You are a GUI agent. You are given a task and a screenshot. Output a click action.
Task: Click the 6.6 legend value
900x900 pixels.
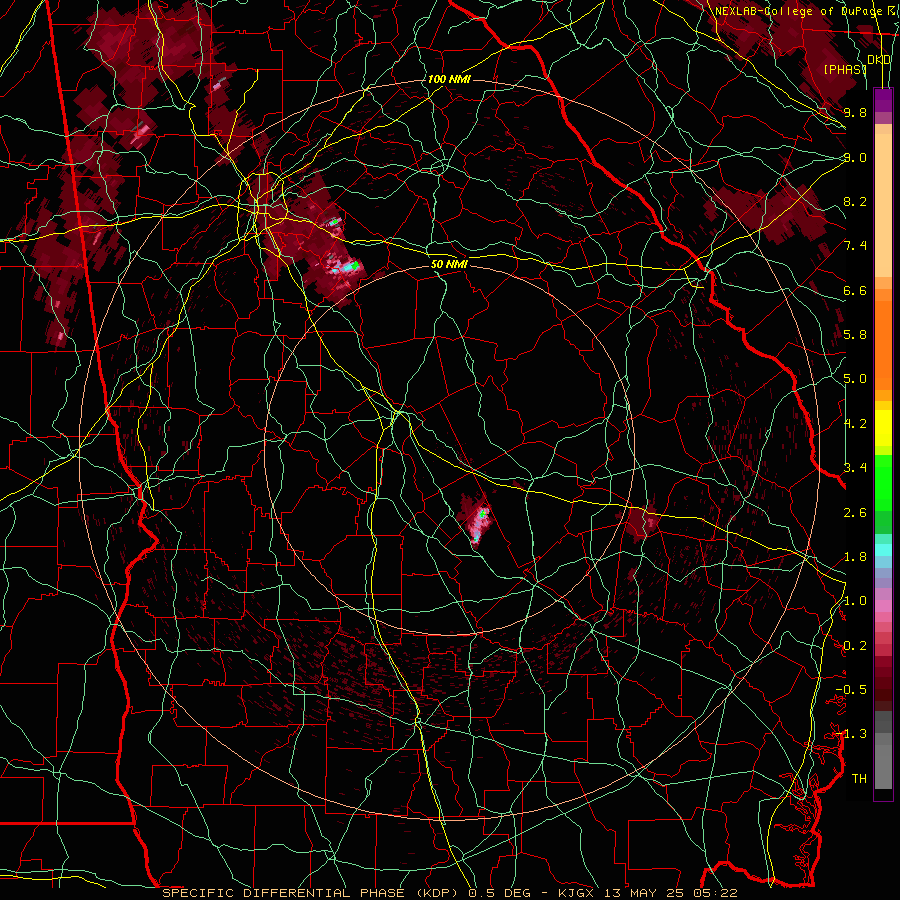(x=855, y=290)
